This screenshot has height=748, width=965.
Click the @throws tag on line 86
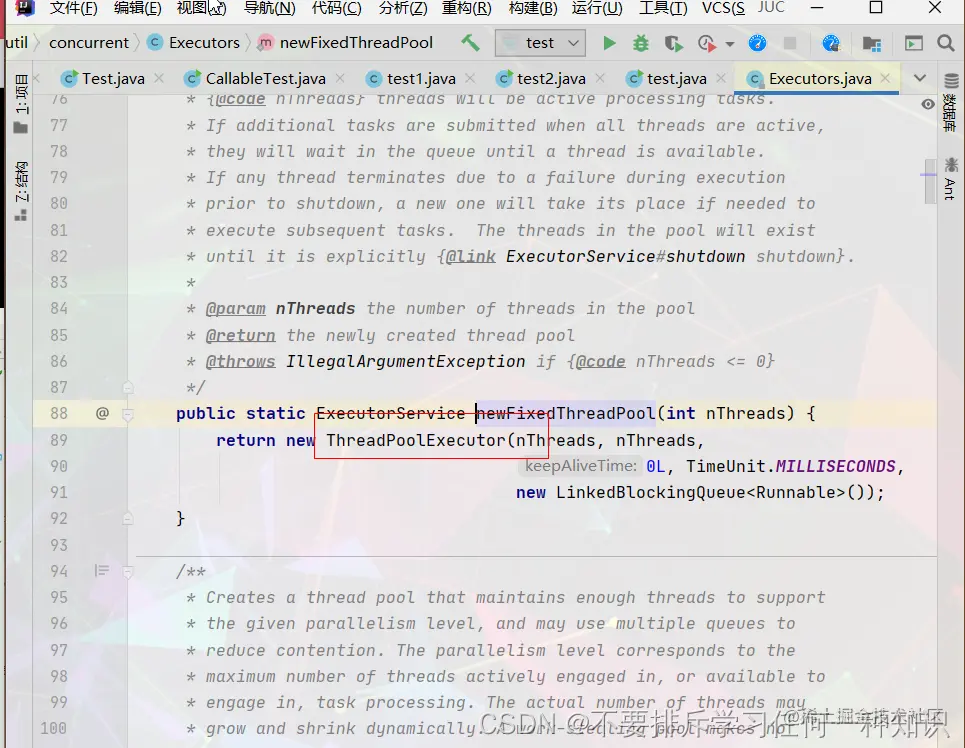pos(240,361)
